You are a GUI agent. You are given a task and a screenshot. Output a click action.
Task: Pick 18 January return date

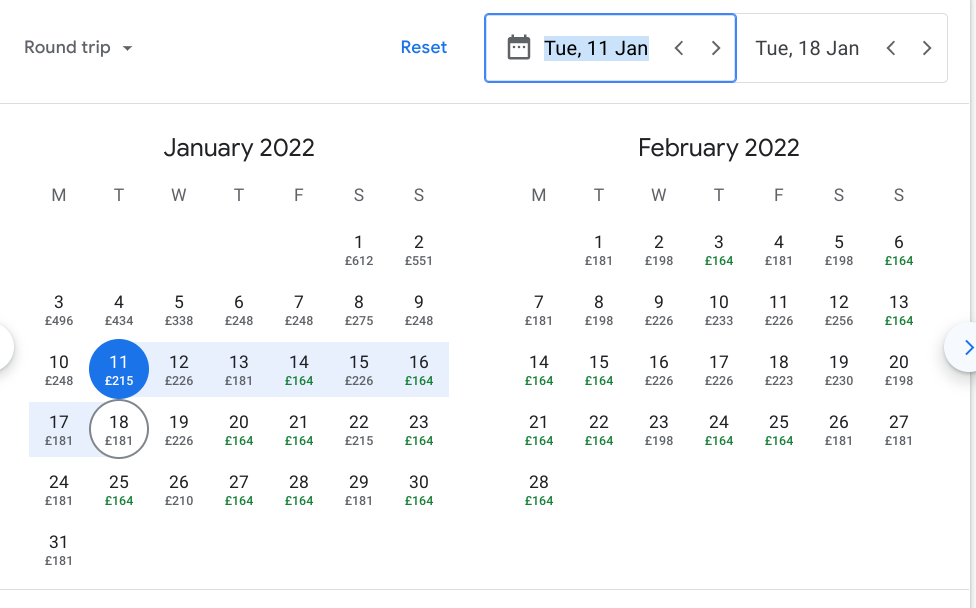pos(119,429)
